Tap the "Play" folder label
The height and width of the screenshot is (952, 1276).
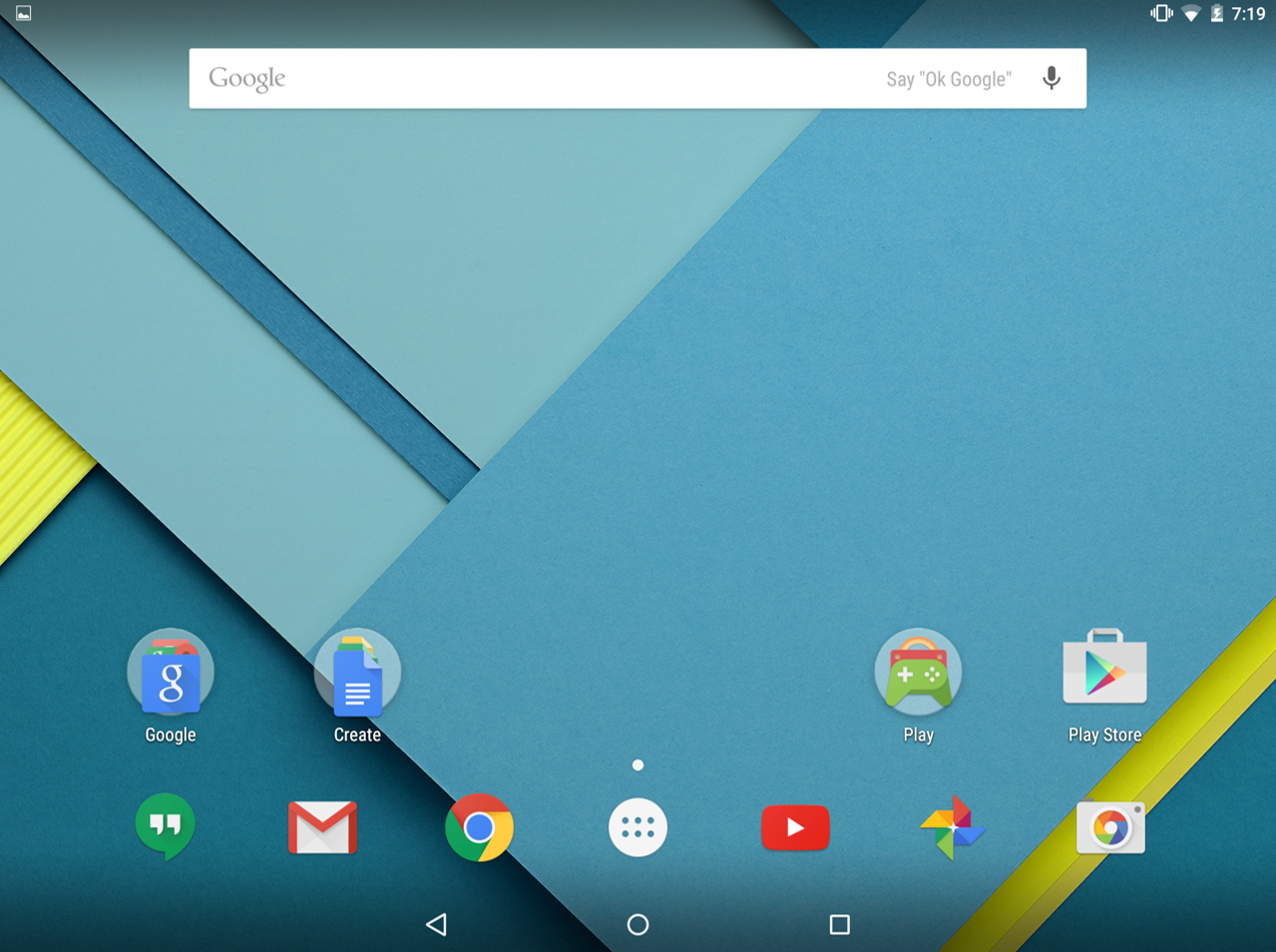coord(918,735)
